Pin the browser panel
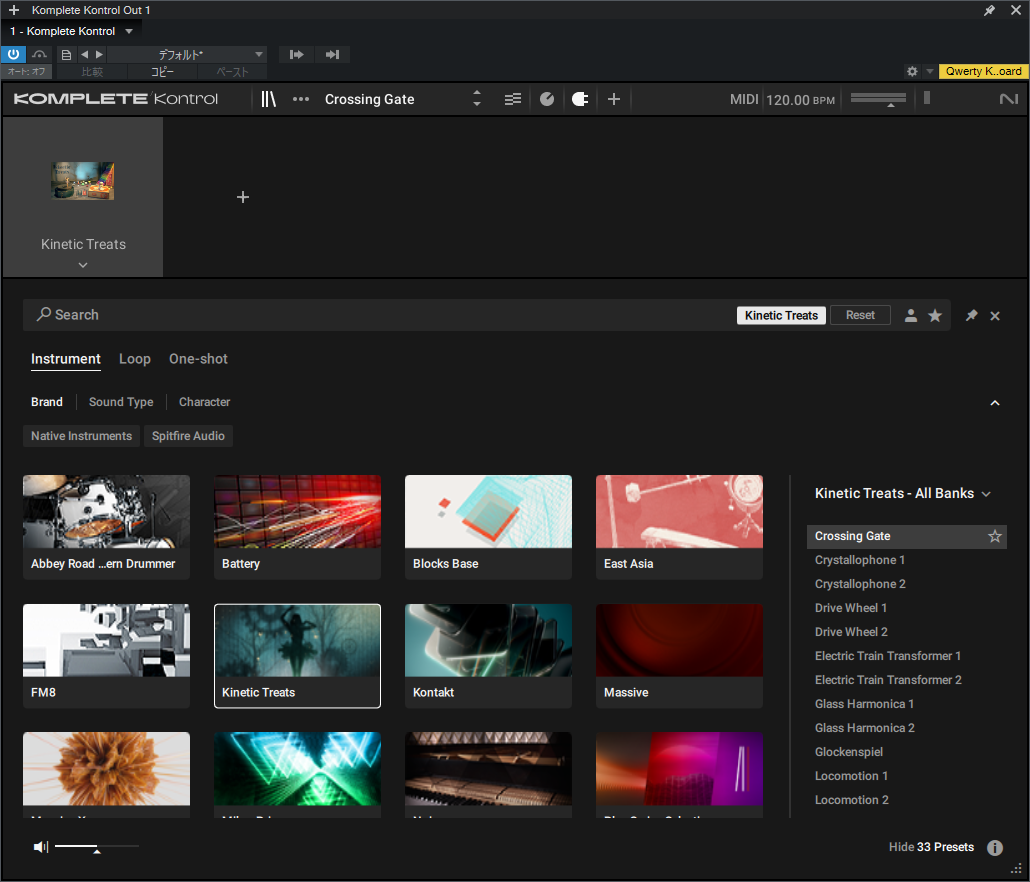 (x=972, y=315)
